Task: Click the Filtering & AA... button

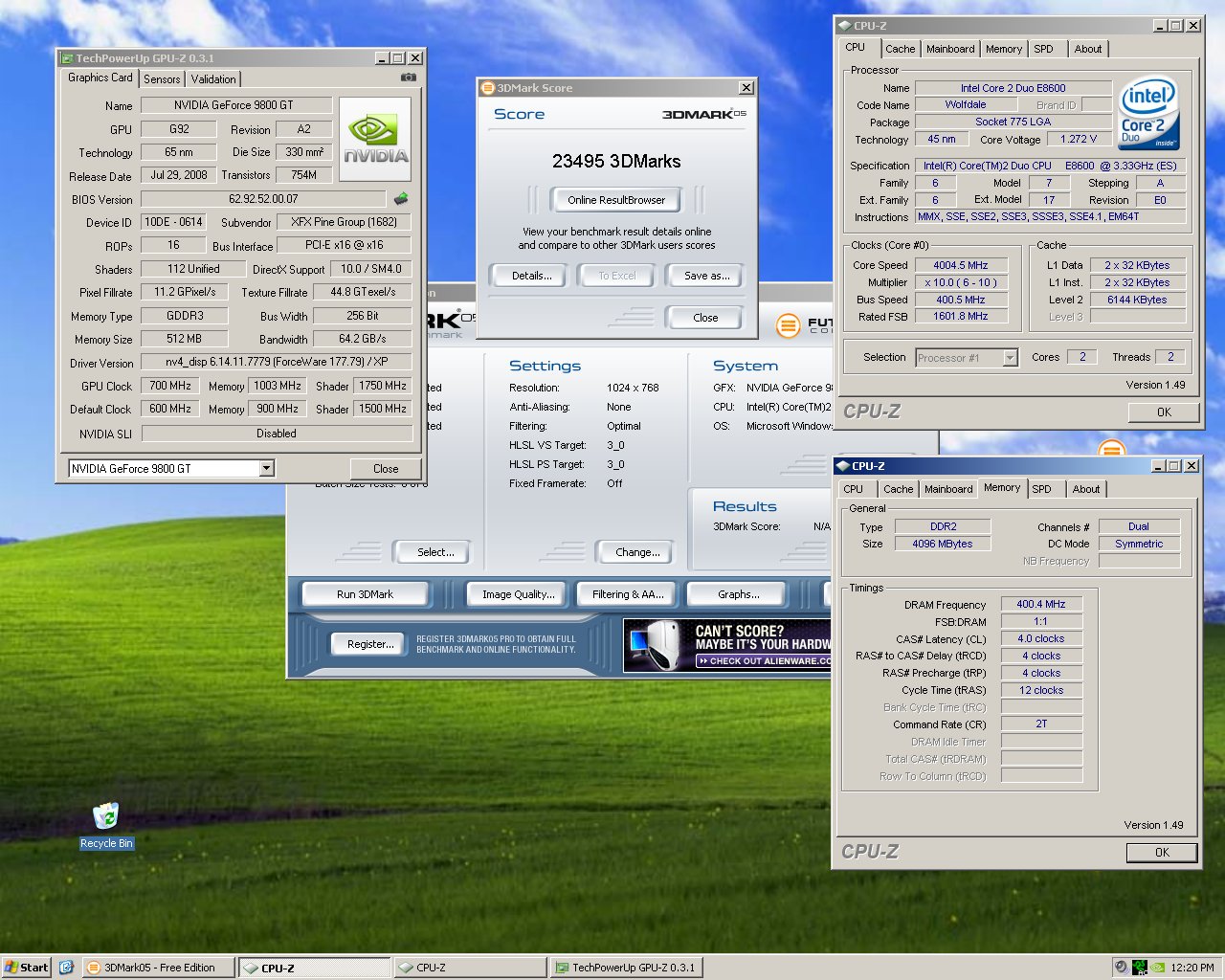Action: point(627,594)
